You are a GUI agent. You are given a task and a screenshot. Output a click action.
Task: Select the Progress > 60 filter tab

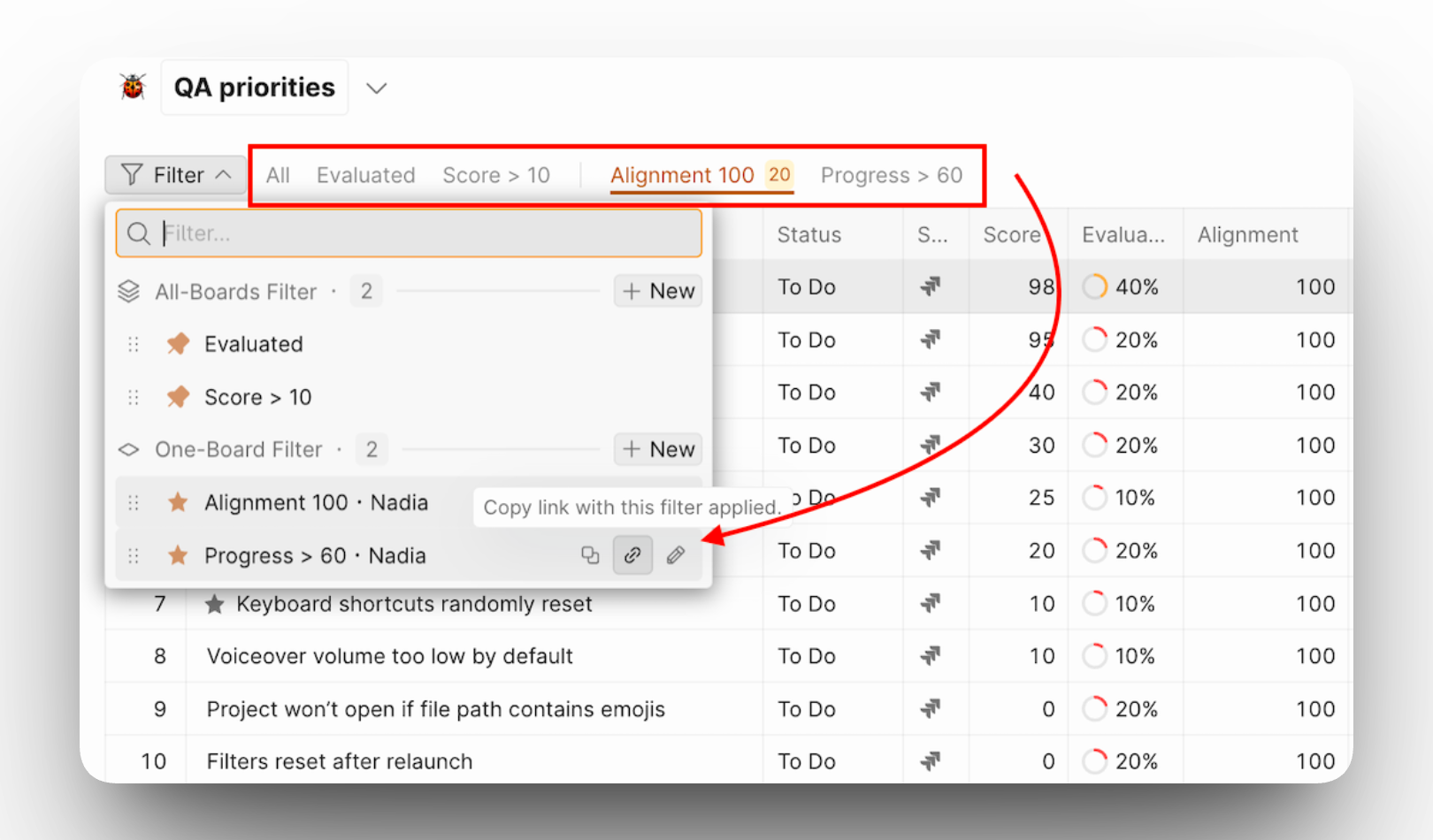coord(891,175)
